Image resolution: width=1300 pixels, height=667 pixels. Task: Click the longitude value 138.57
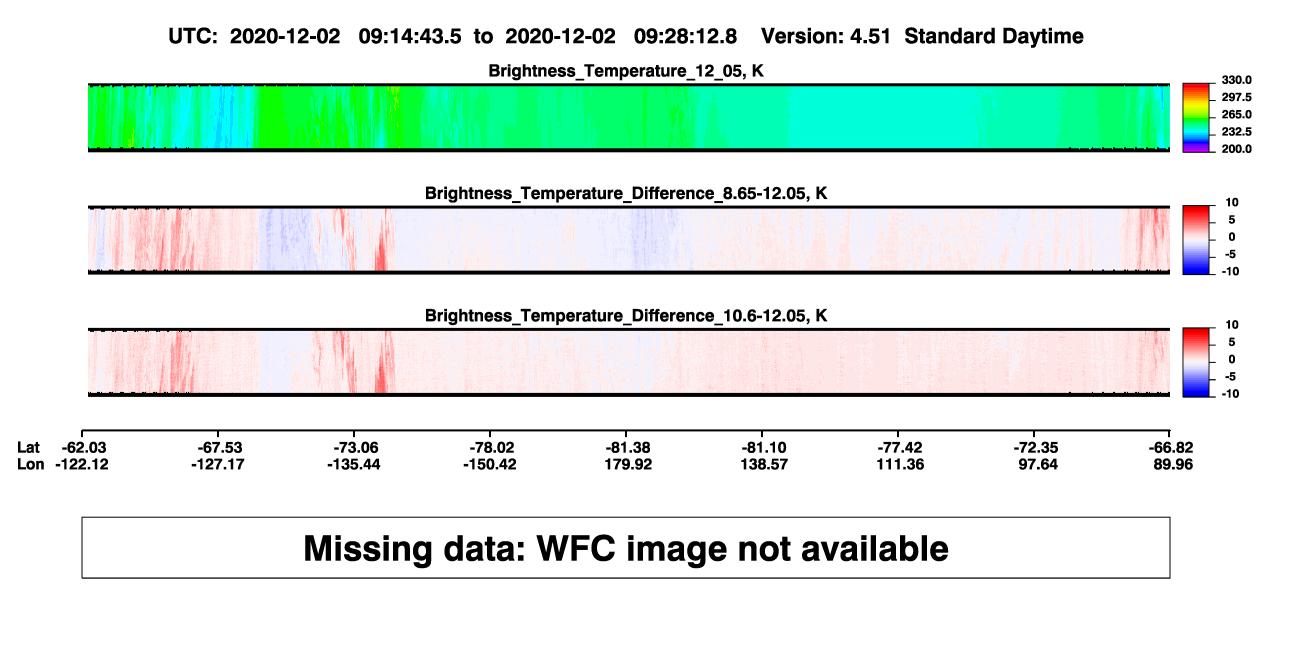click(x=762, y=464)
